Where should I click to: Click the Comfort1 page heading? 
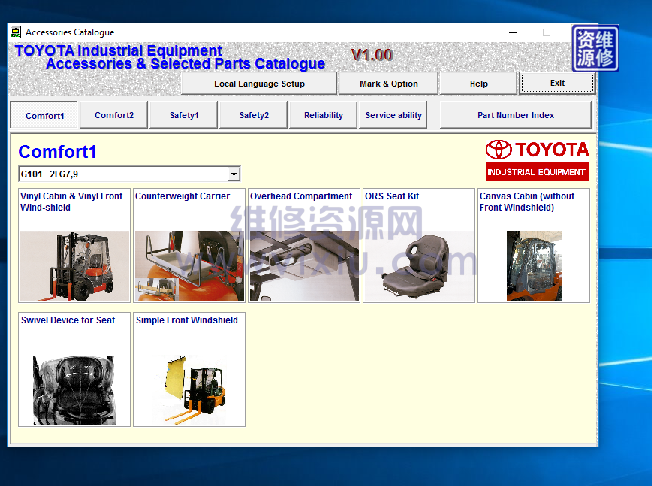[57, 152]
